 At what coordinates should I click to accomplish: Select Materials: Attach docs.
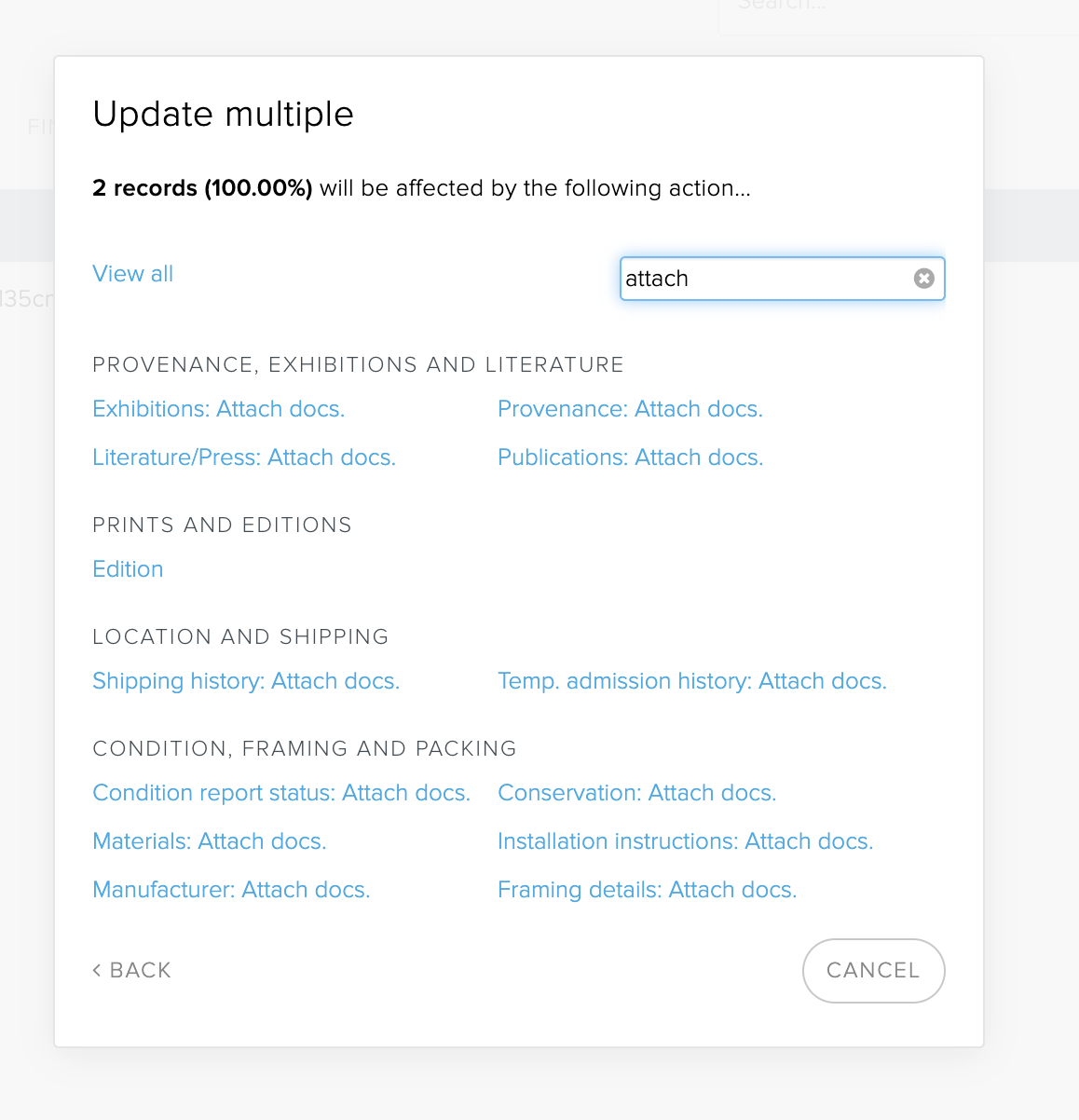(x=210, y=841)
